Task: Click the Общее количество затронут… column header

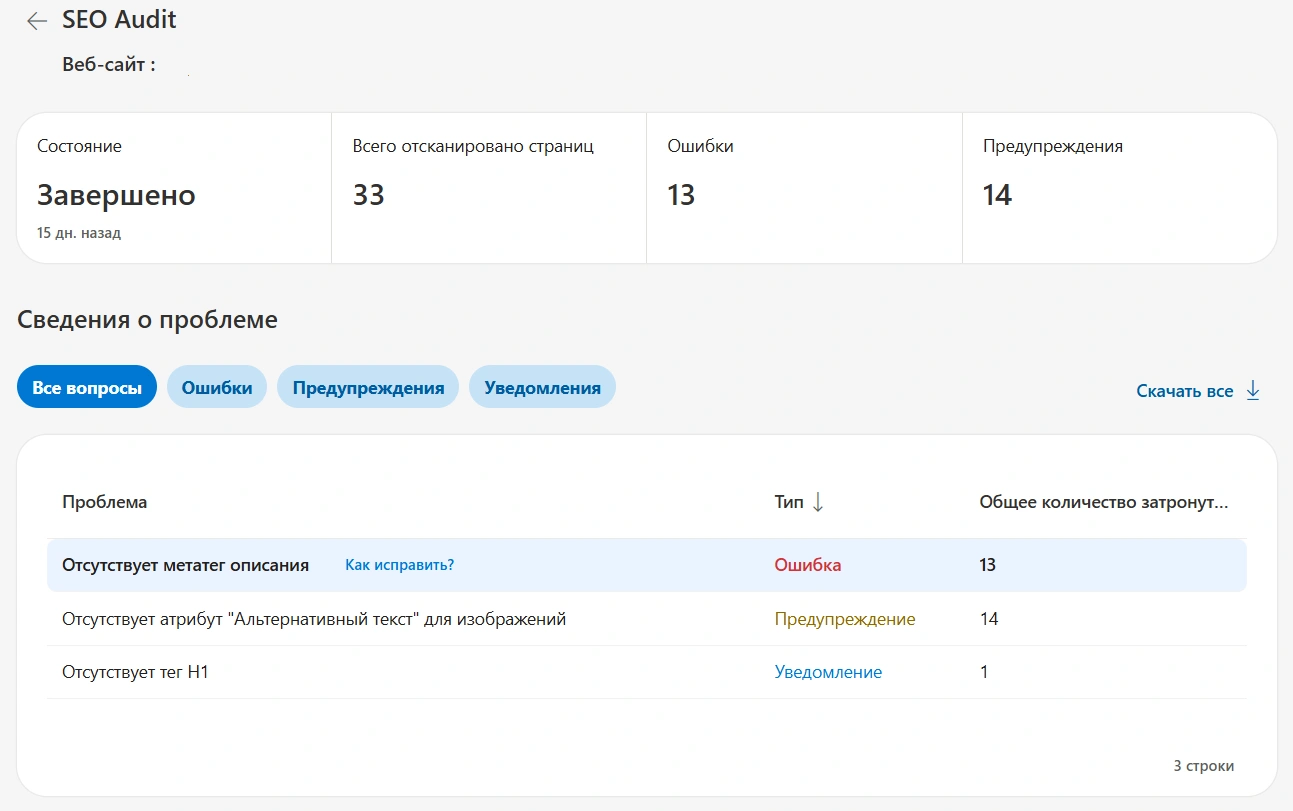Action: tap(1104, 502)
